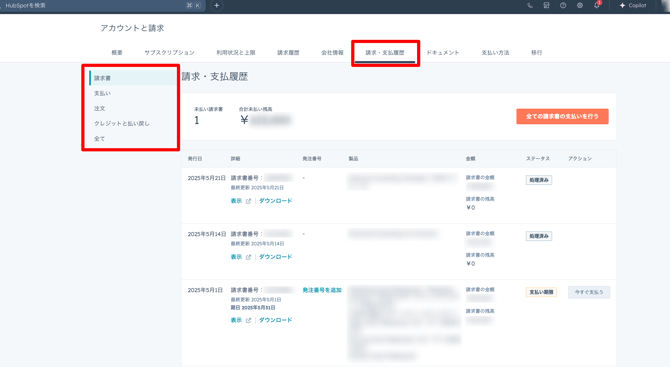Open the notifications bell icon

[x=597, y=6]
